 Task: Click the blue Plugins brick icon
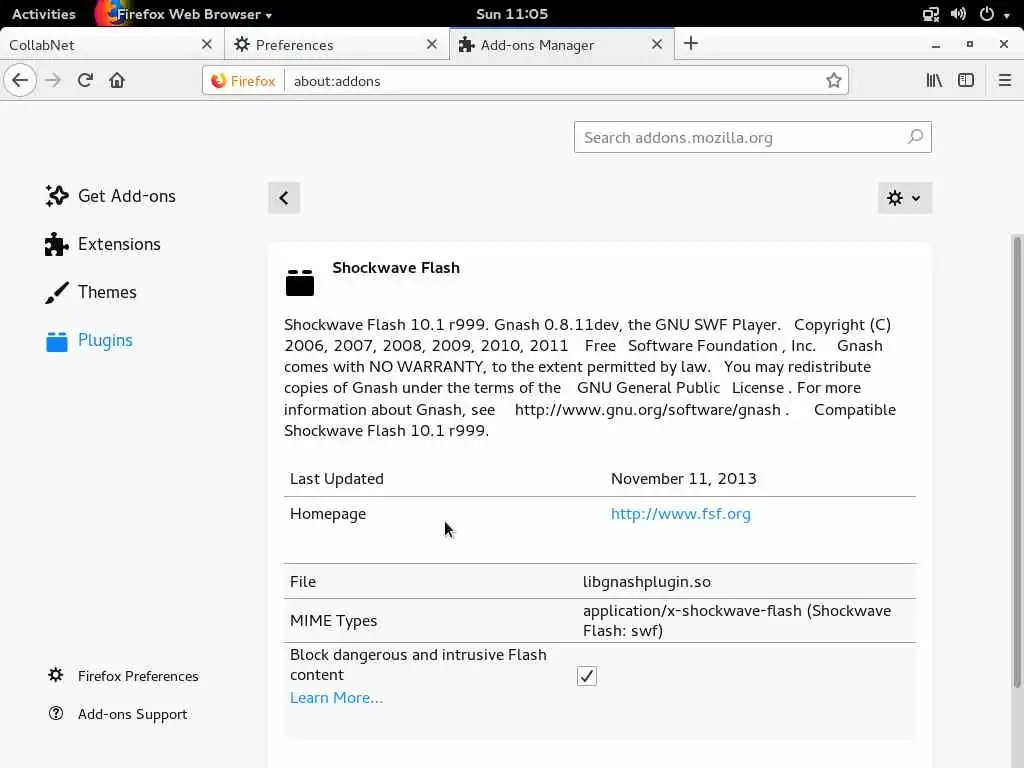point(56,340)
